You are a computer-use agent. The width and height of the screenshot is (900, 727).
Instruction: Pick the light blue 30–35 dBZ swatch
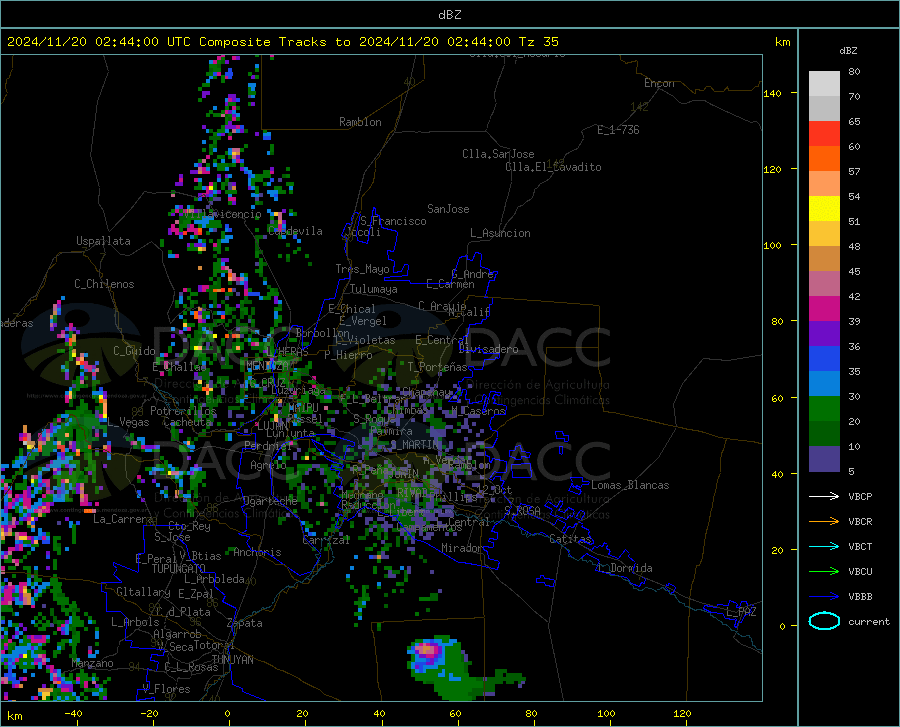824,384
